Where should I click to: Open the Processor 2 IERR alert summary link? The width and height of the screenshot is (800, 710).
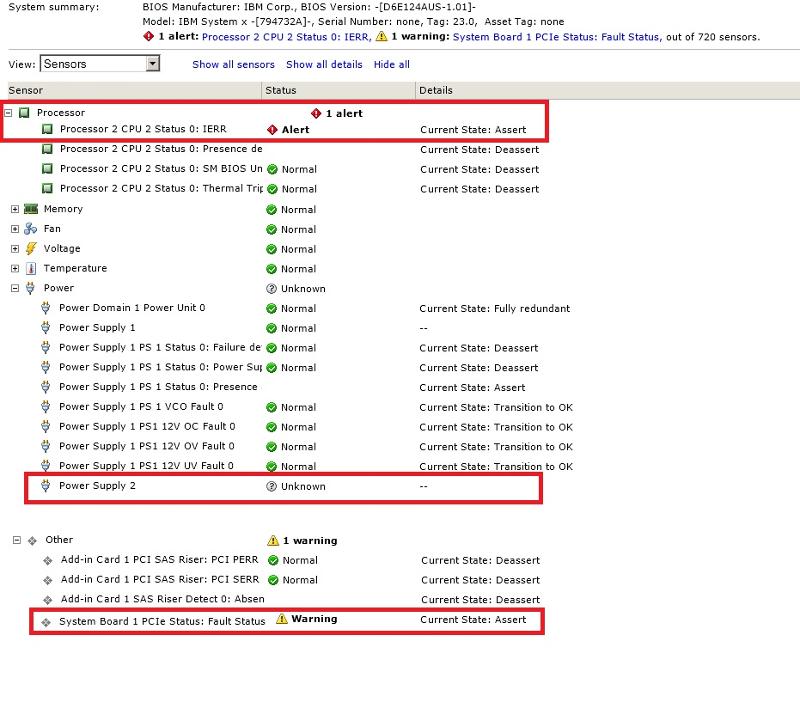(286, 37)
